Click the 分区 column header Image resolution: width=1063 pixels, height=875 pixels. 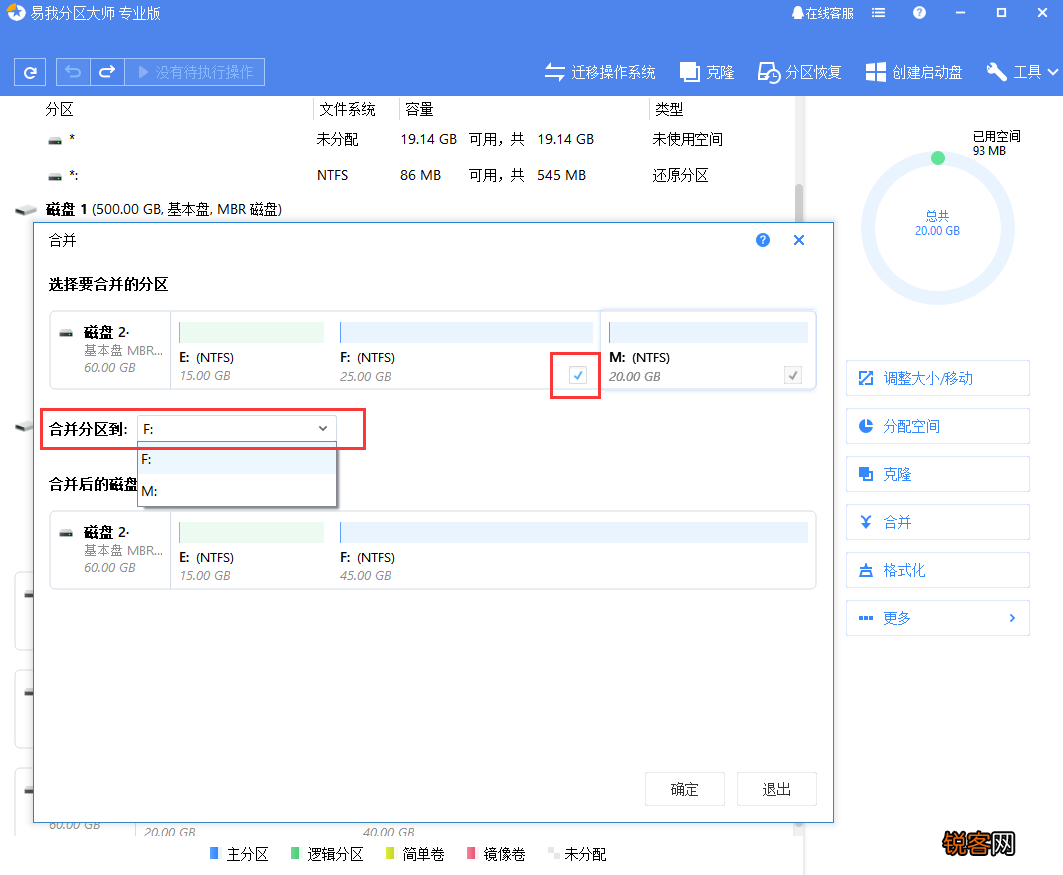[59, 109]
